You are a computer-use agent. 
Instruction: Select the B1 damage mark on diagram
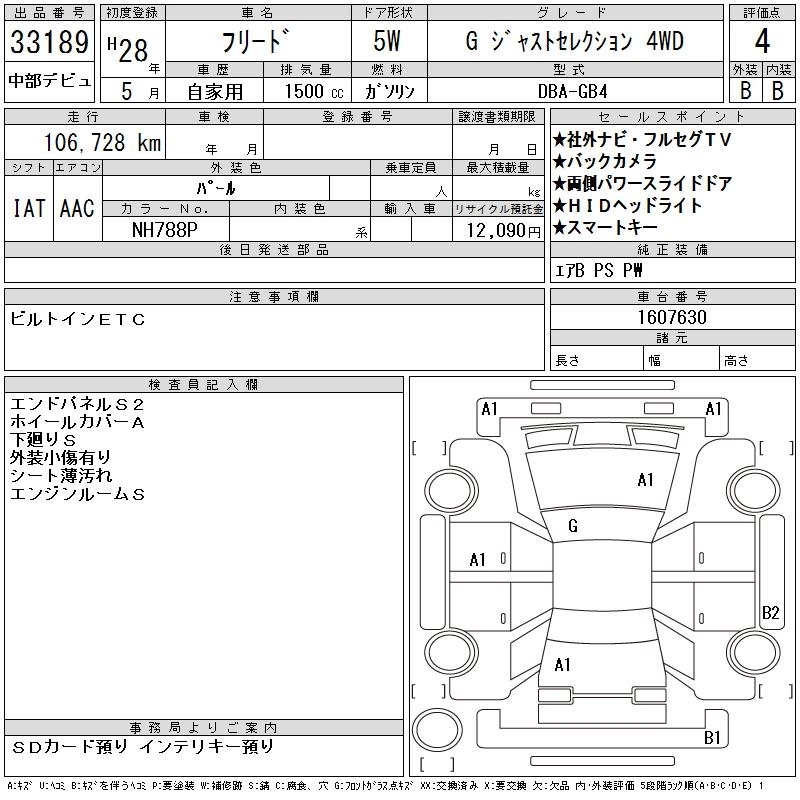click(x=712, y=738)
